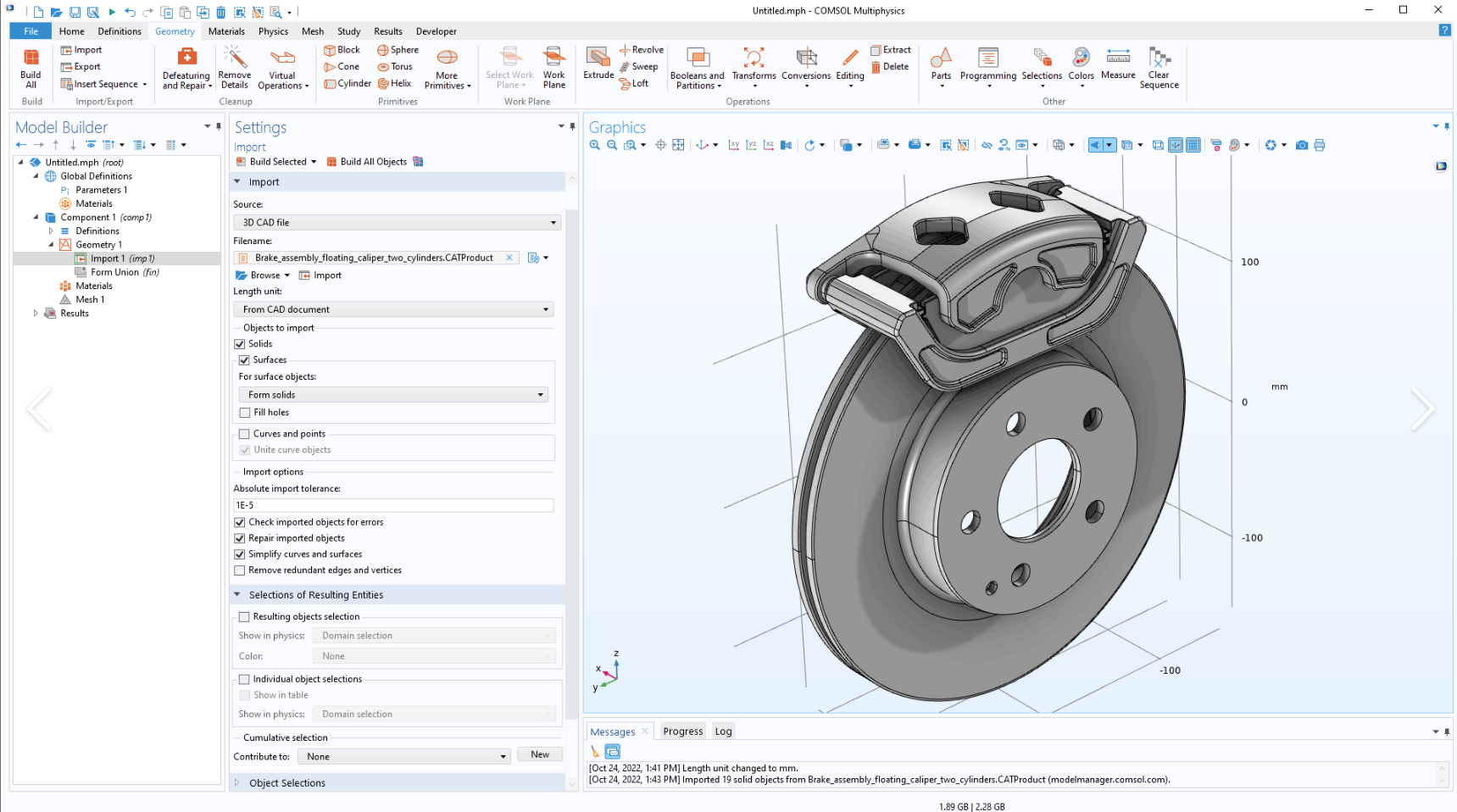Toggle the Solids checkbox
The width and height of the screenshot is (1457, 812).
240,344
